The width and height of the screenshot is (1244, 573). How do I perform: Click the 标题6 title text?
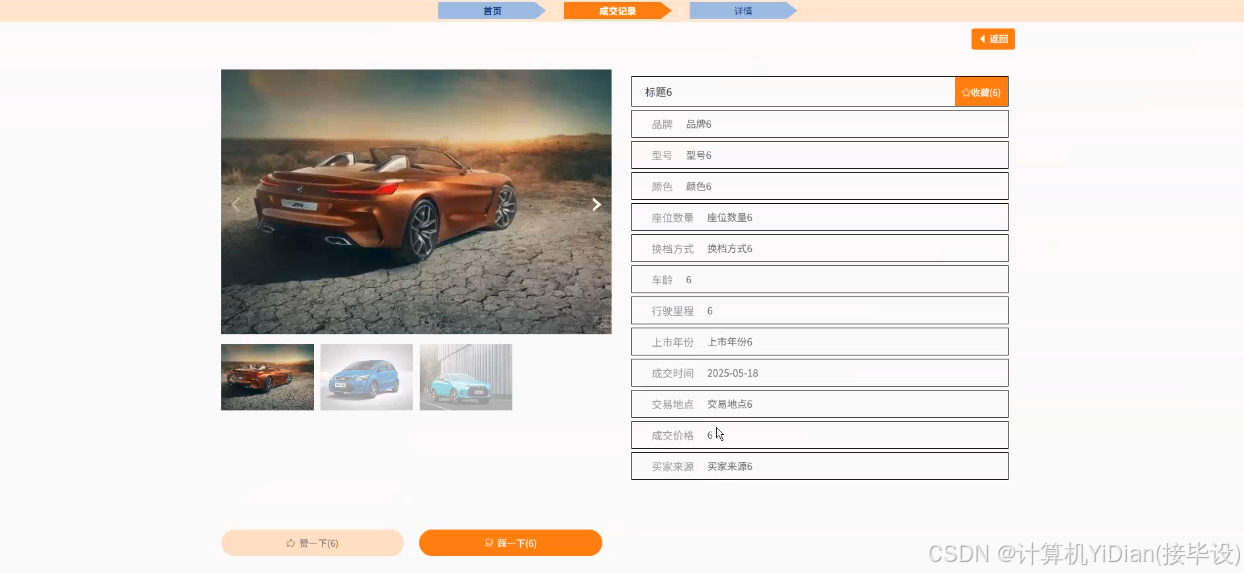(x=658, y=92)
